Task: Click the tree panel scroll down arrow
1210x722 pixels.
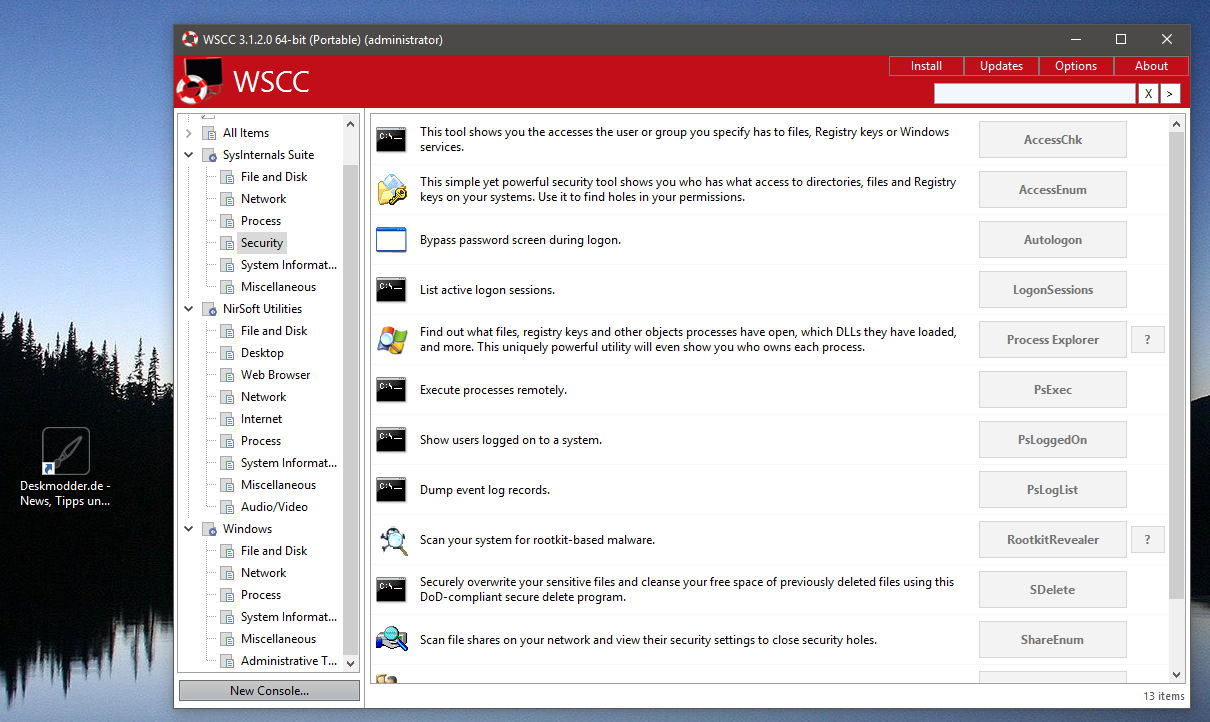Action: click(350, 663)
